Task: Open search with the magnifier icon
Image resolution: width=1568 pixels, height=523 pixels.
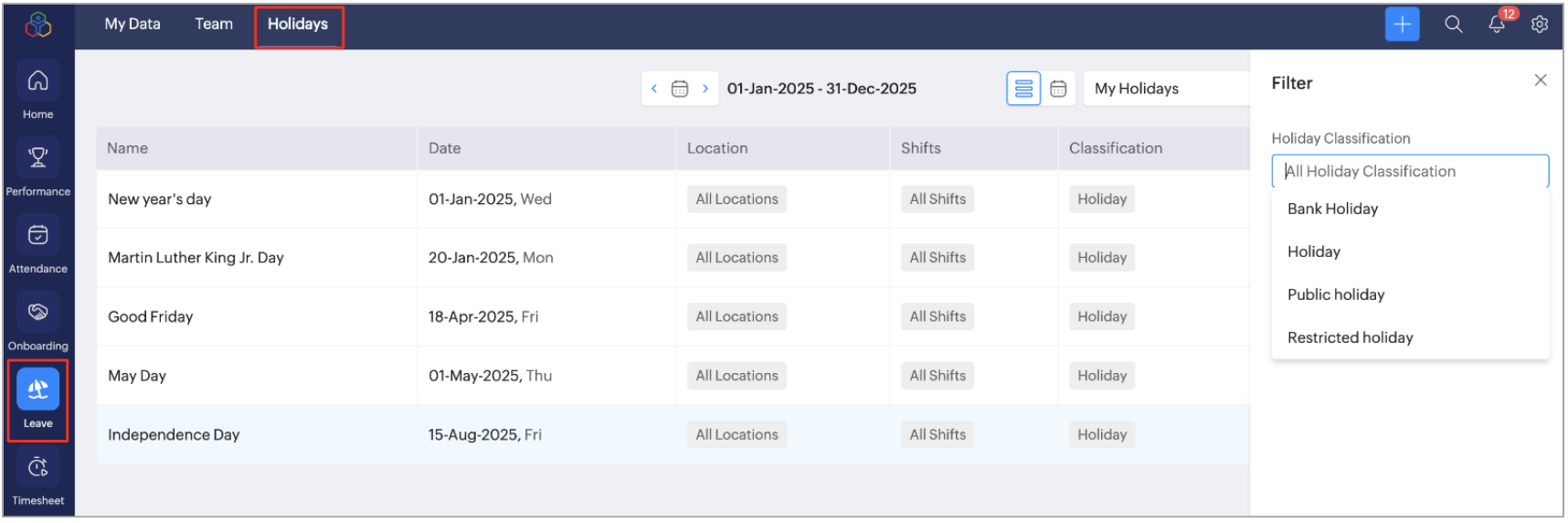Action: pyautogui.click(x=1453, y=25)
